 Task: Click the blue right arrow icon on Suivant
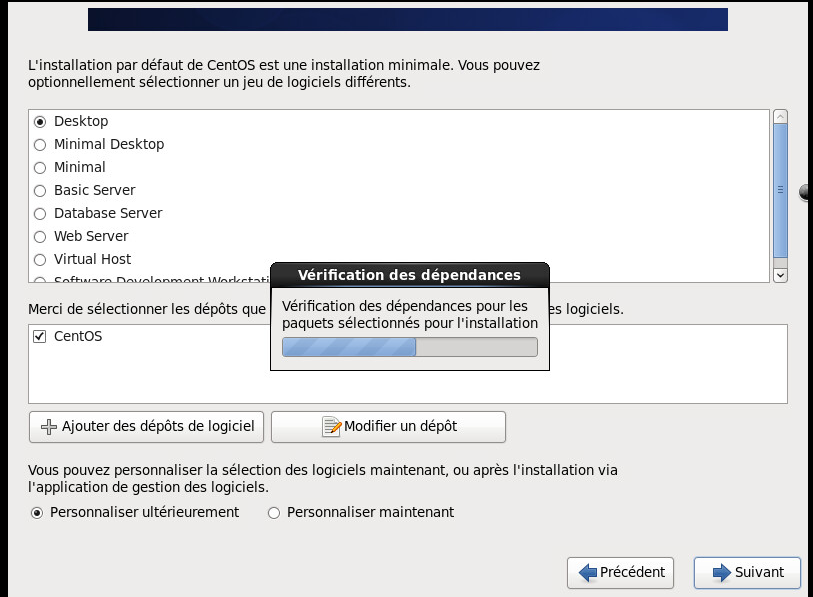[x=722, y=573]
